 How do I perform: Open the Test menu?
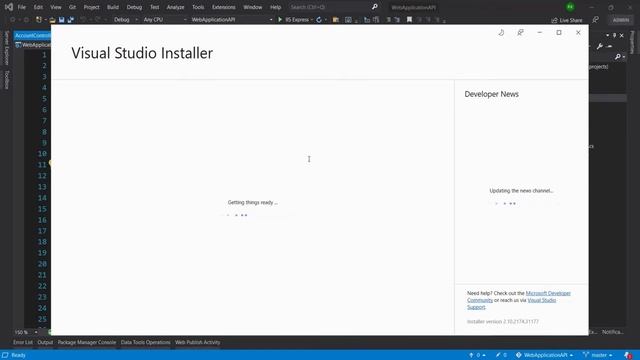(154, 7)
